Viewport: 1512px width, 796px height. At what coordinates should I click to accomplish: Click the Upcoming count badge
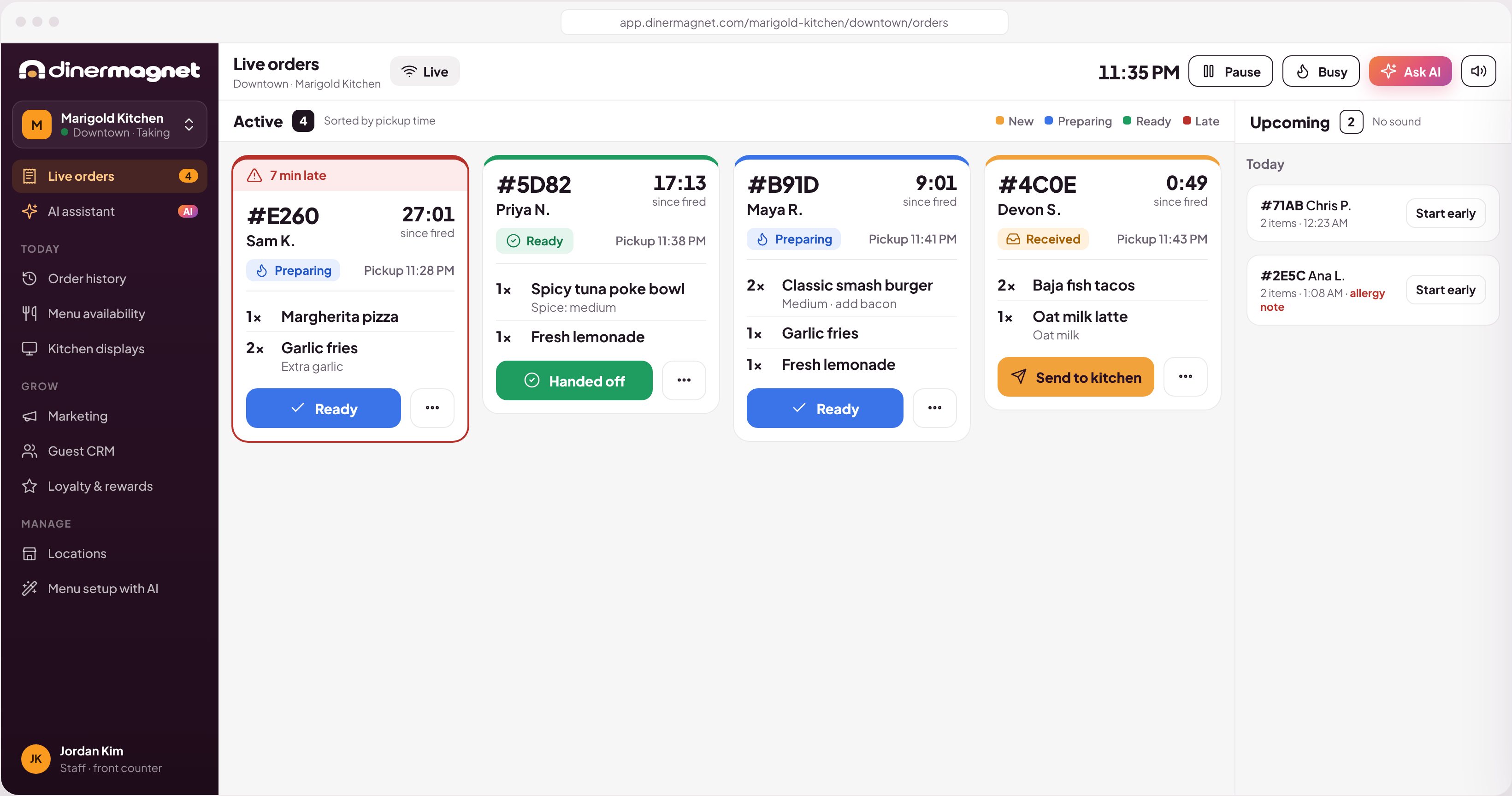(1351, 121)
